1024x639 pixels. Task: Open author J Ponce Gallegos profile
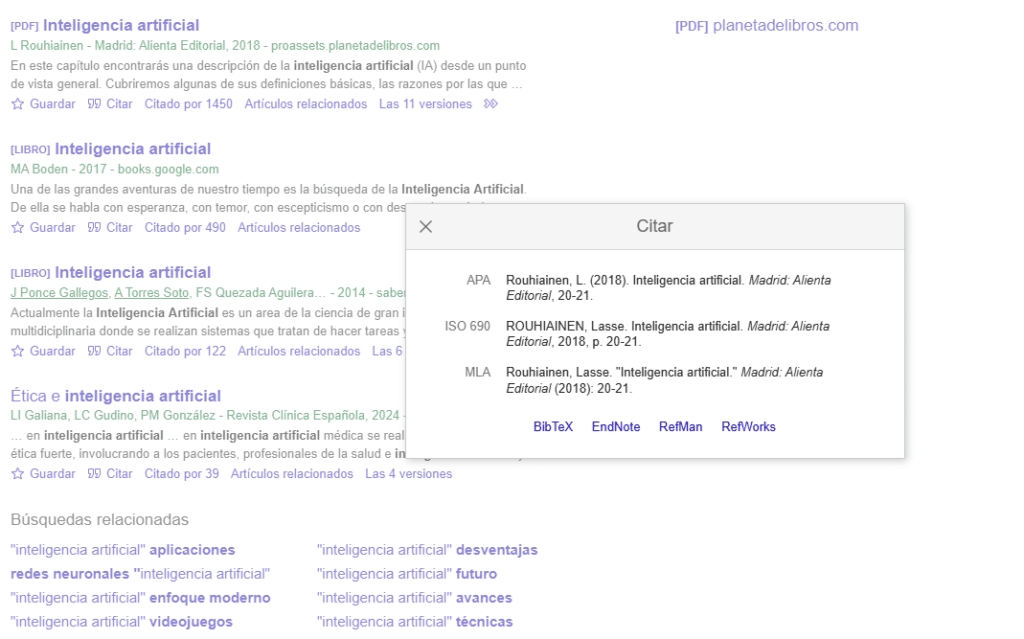coord(59,293)
